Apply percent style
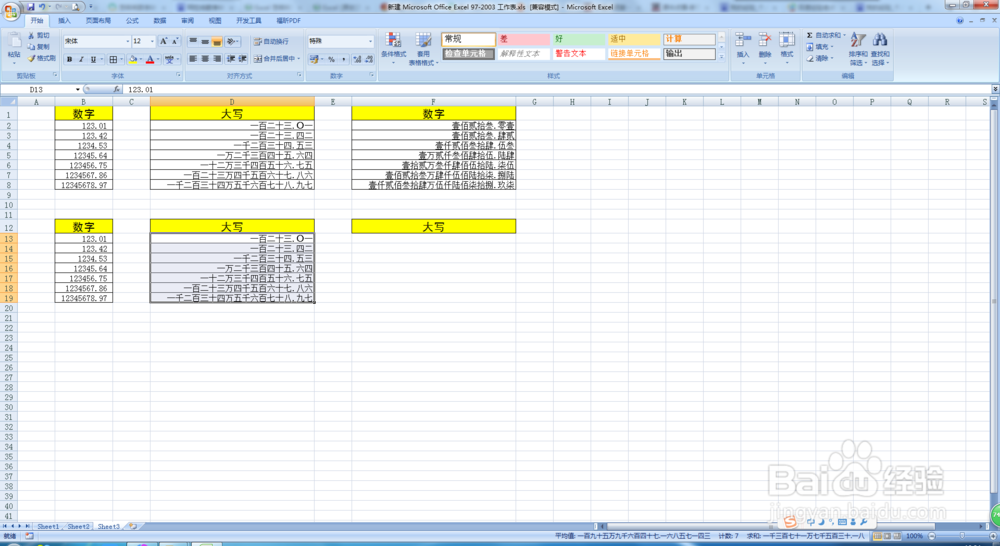 332,59
